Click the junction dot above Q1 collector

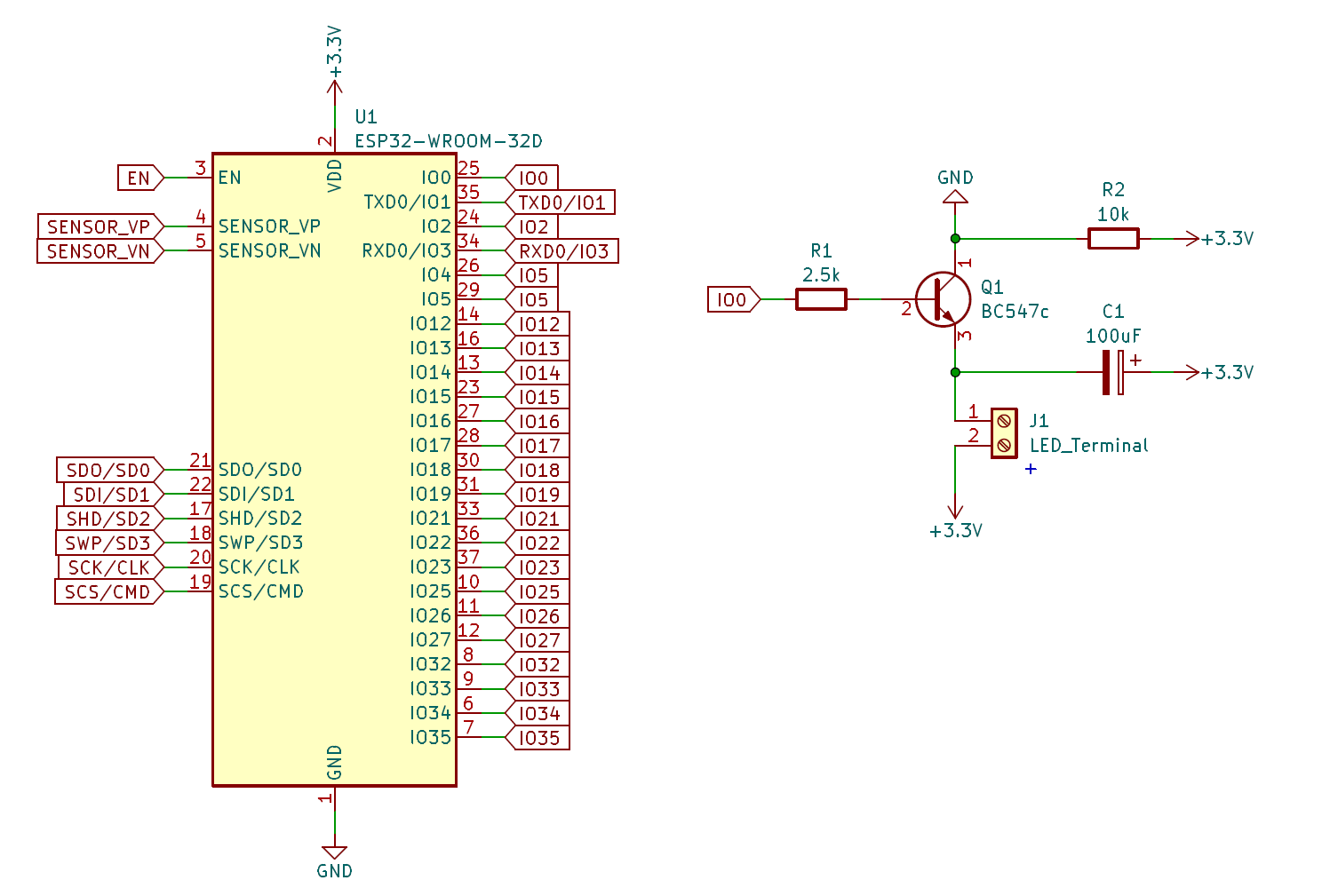(955, 238)
